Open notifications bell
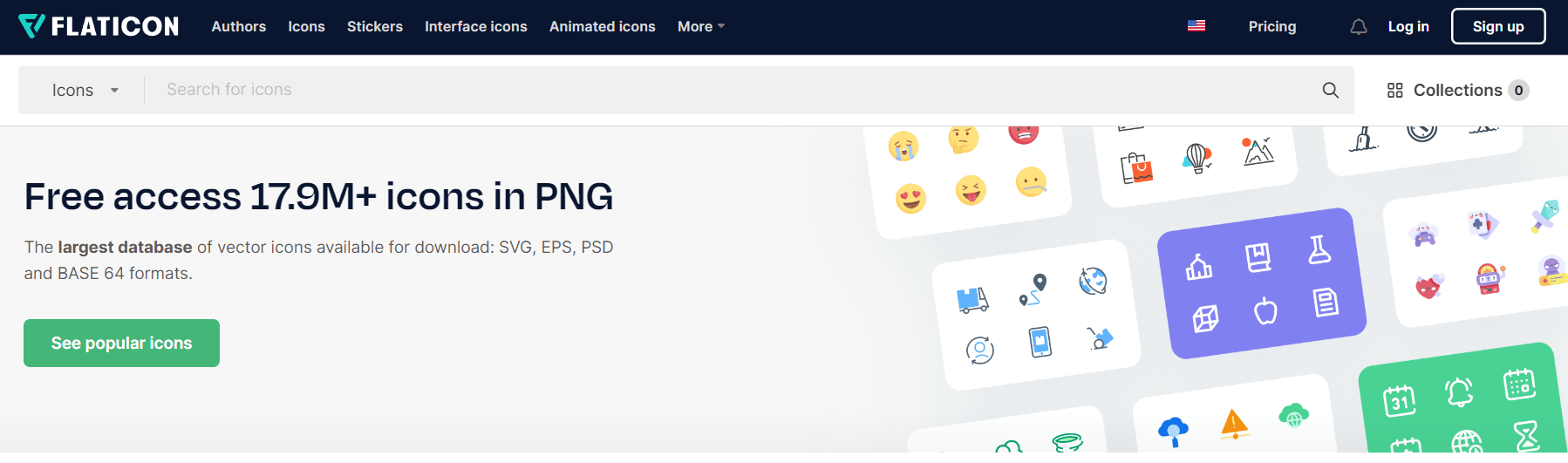Screen dimensions: 1568x463 pyautogui.click(x=1359, y=27)
